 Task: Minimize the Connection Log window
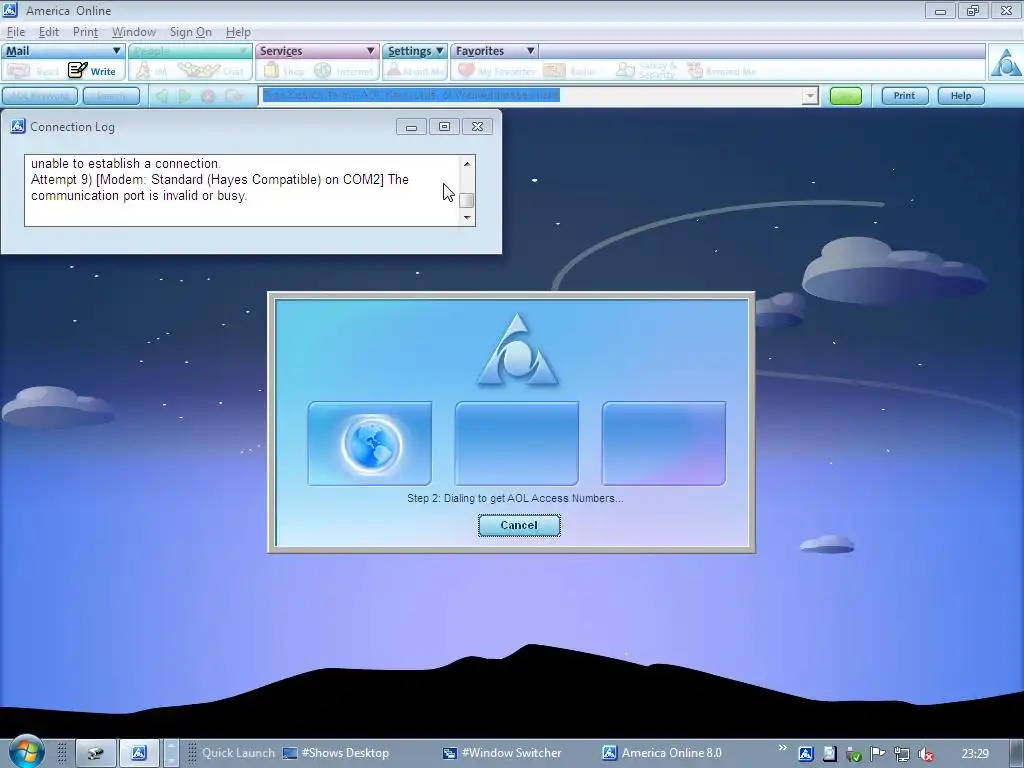(411, 127)
